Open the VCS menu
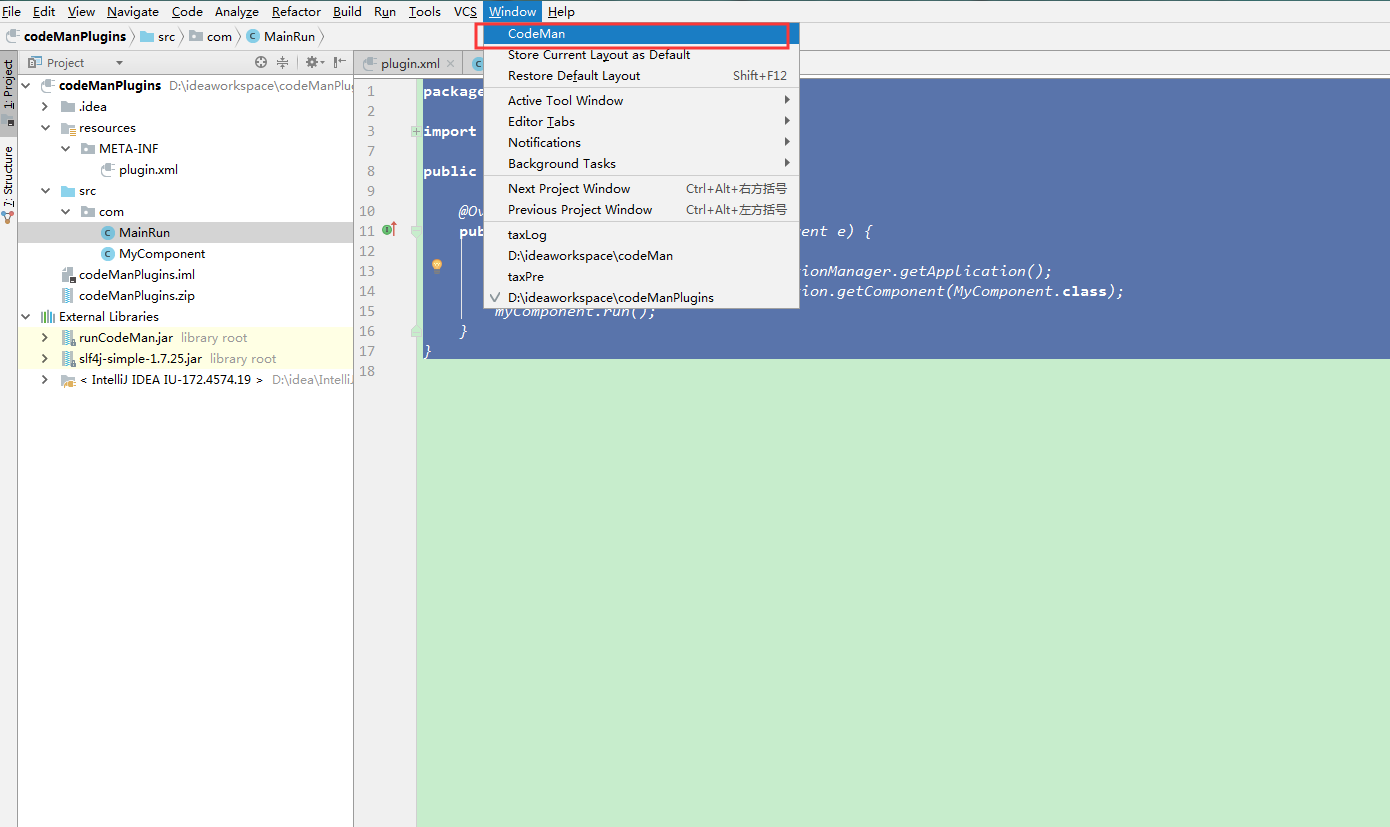 pos(465,11)
